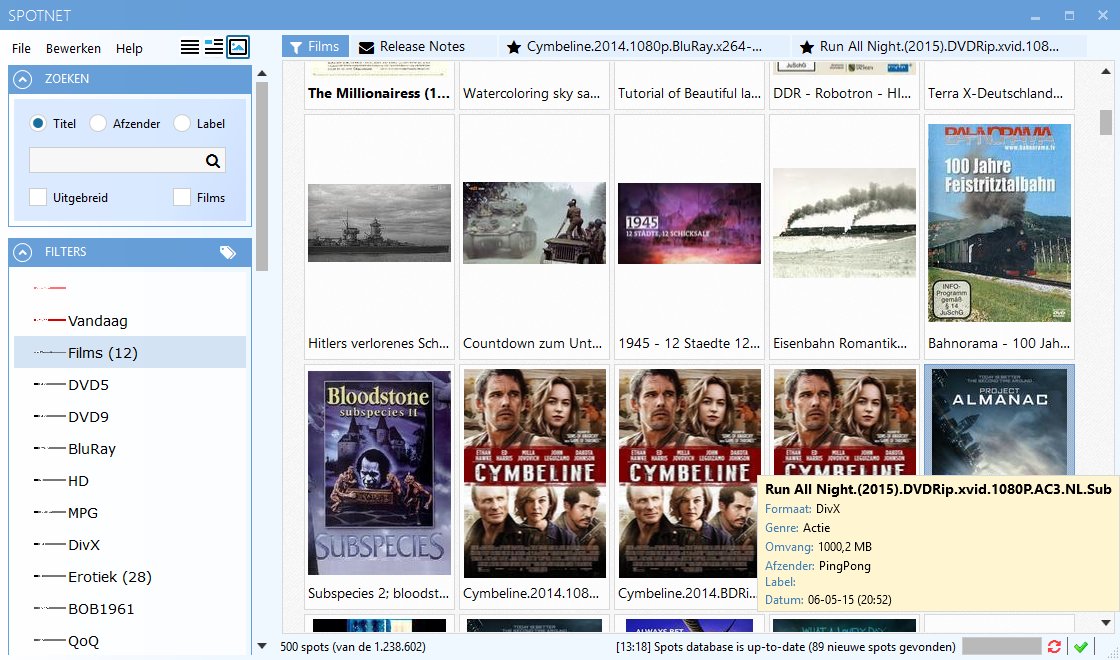Select the Label radio button
The width and height of the screenshot is (1120, 660).
pos(182,124)
